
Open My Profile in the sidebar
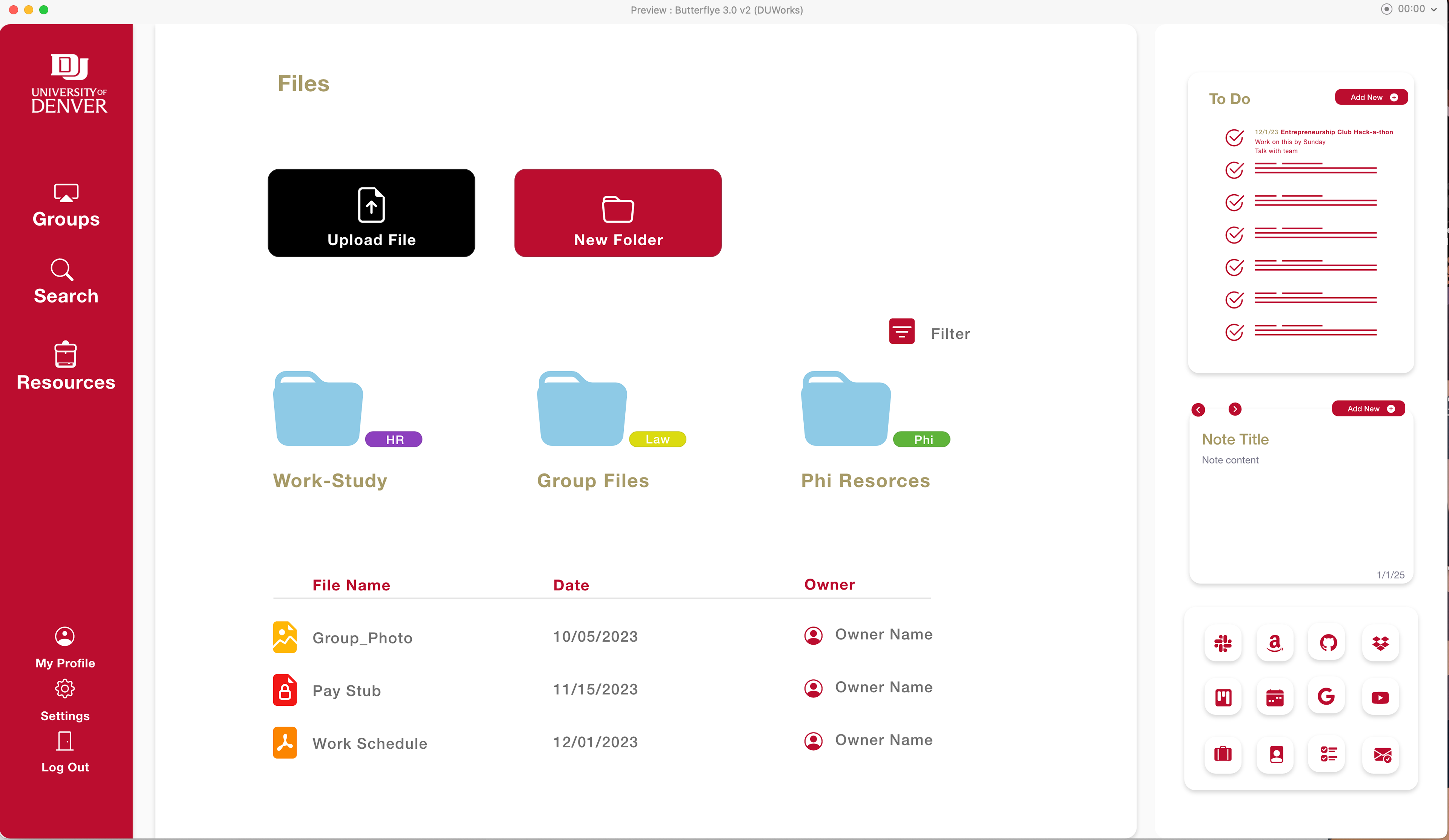(65, 648)
